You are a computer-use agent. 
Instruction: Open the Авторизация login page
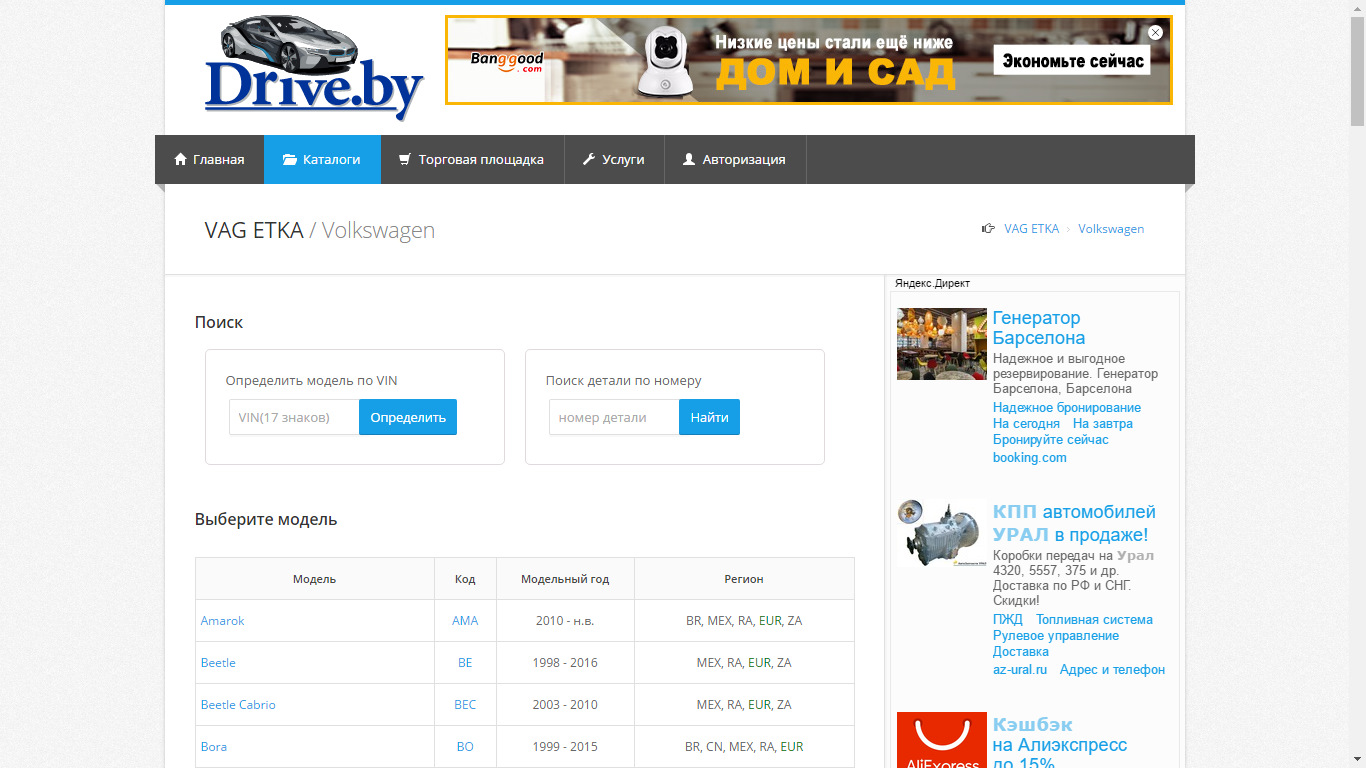(735, 159)
